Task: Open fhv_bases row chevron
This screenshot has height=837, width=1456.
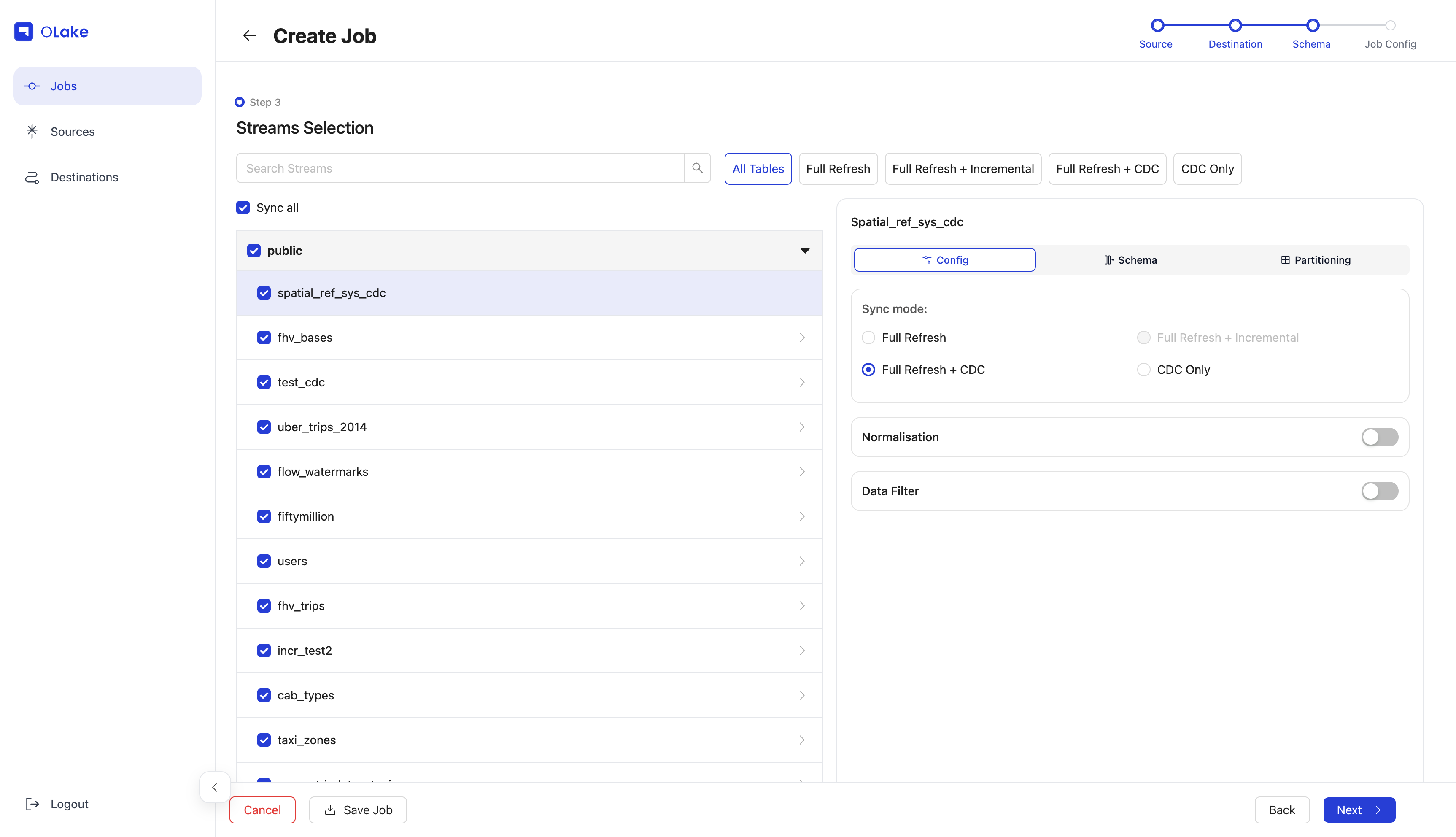Action: click(802, 337)
